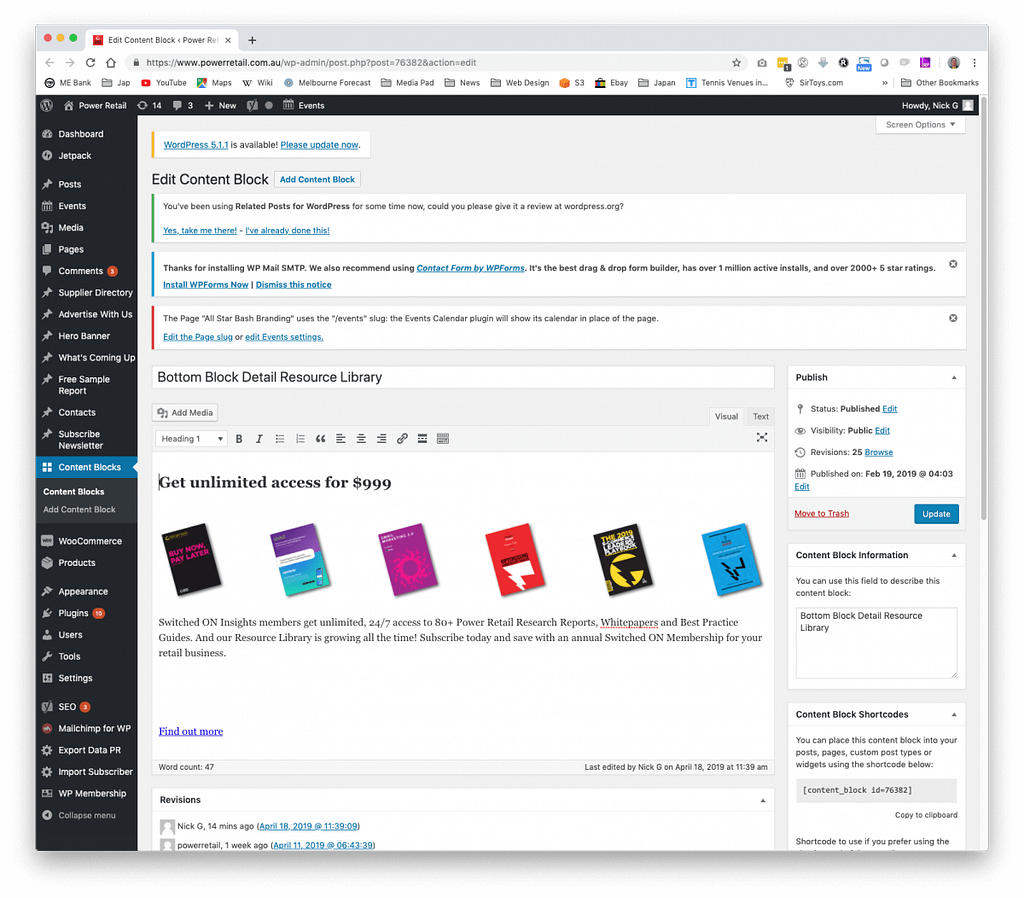Click the content block title field

coord(463,377)
